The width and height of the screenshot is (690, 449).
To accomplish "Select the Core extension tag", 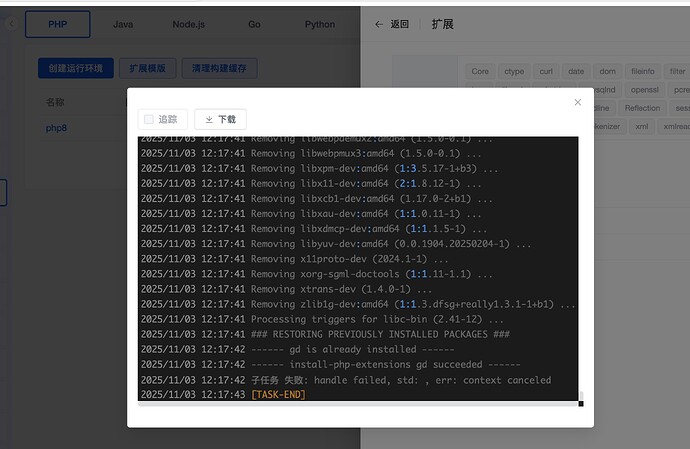I will point(480,72).
